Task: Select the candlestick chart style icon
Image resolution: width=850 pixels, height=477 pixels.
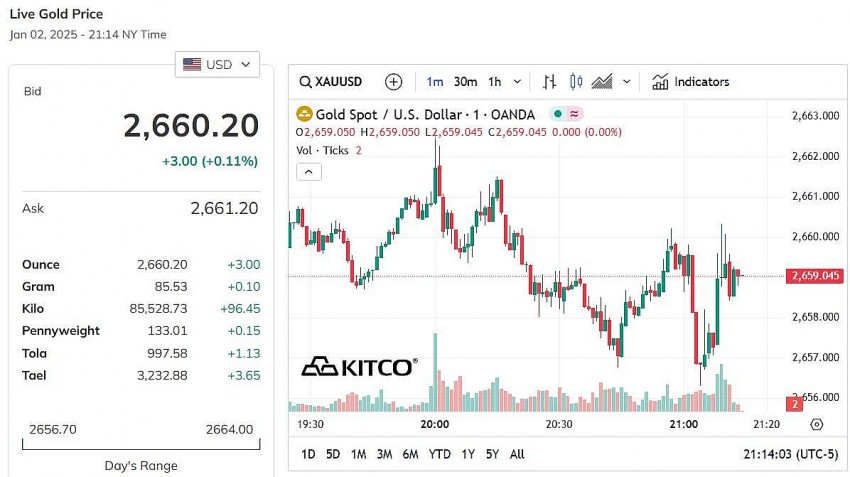Action: [574, 82]
